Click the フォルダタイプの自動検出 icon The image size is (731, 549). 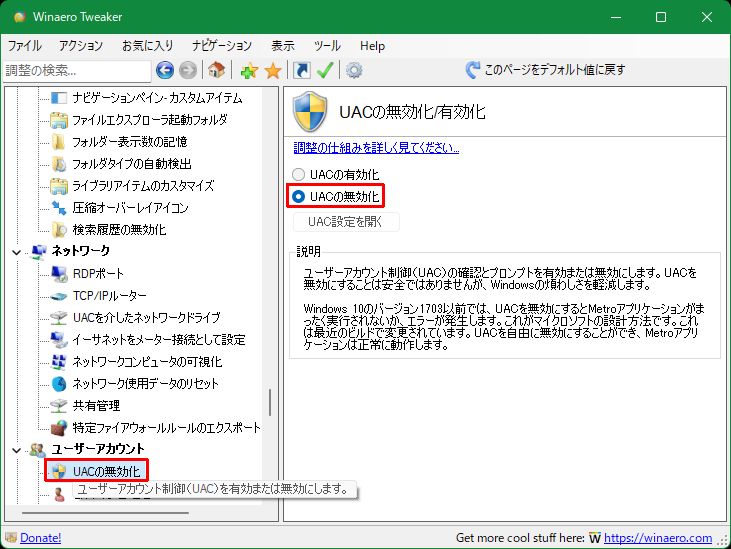59,164
